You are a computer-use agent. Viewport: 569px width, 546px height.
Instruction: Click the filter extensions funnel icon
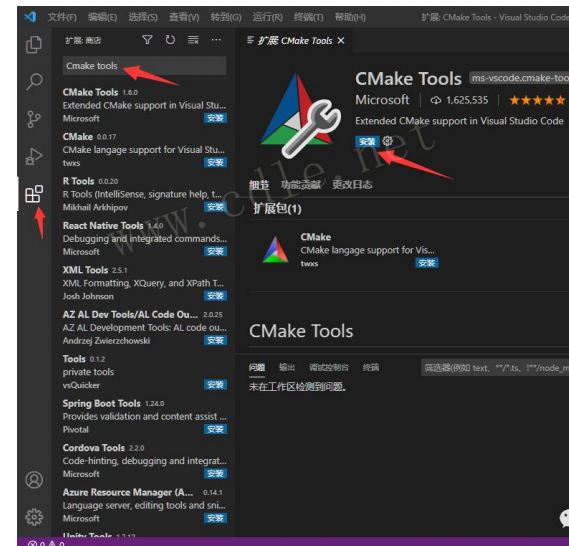pyautogui.click(x=147, y=40)
